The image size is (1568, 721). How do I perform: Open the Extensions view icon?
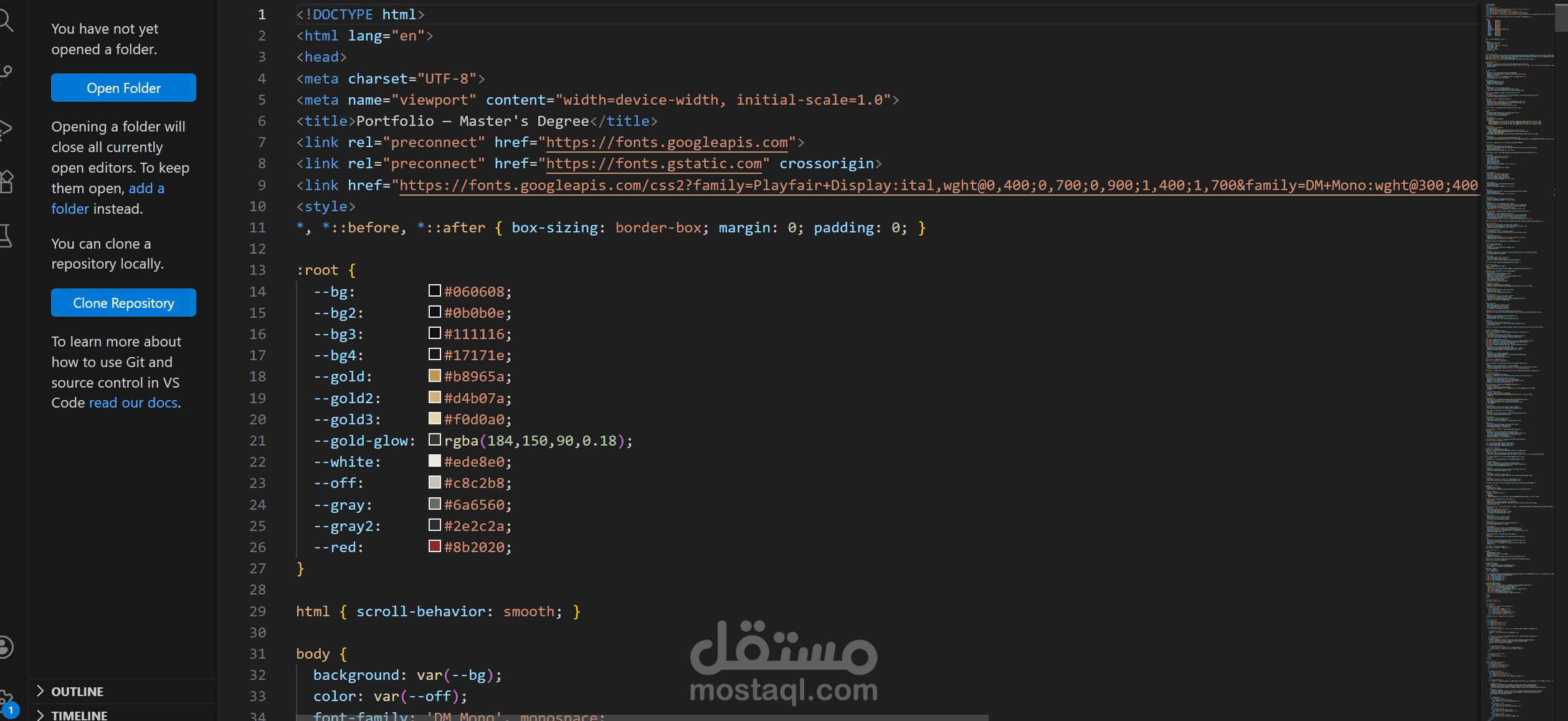6,181
